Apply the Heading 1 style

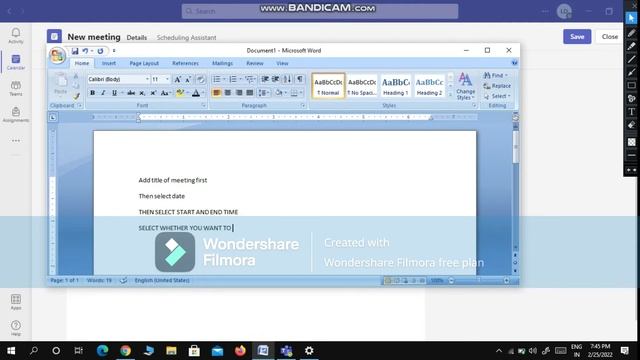(395, 86)
